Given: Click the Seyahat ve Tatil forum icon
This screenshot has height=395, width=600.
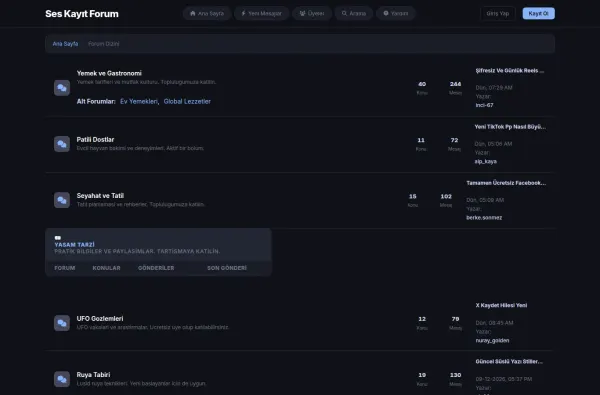Looking at the screenshot, I should pos(62,200).
